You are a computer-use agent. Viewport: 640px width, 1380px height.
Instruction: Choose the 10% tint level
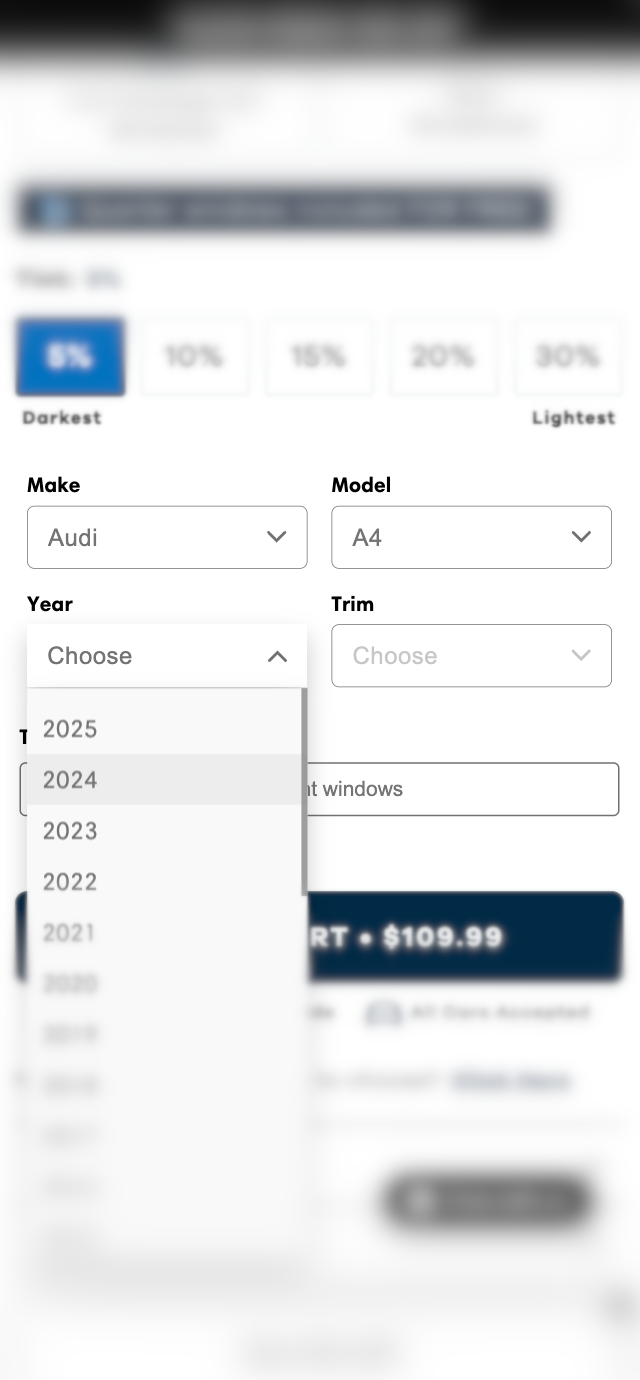[194, 356]
